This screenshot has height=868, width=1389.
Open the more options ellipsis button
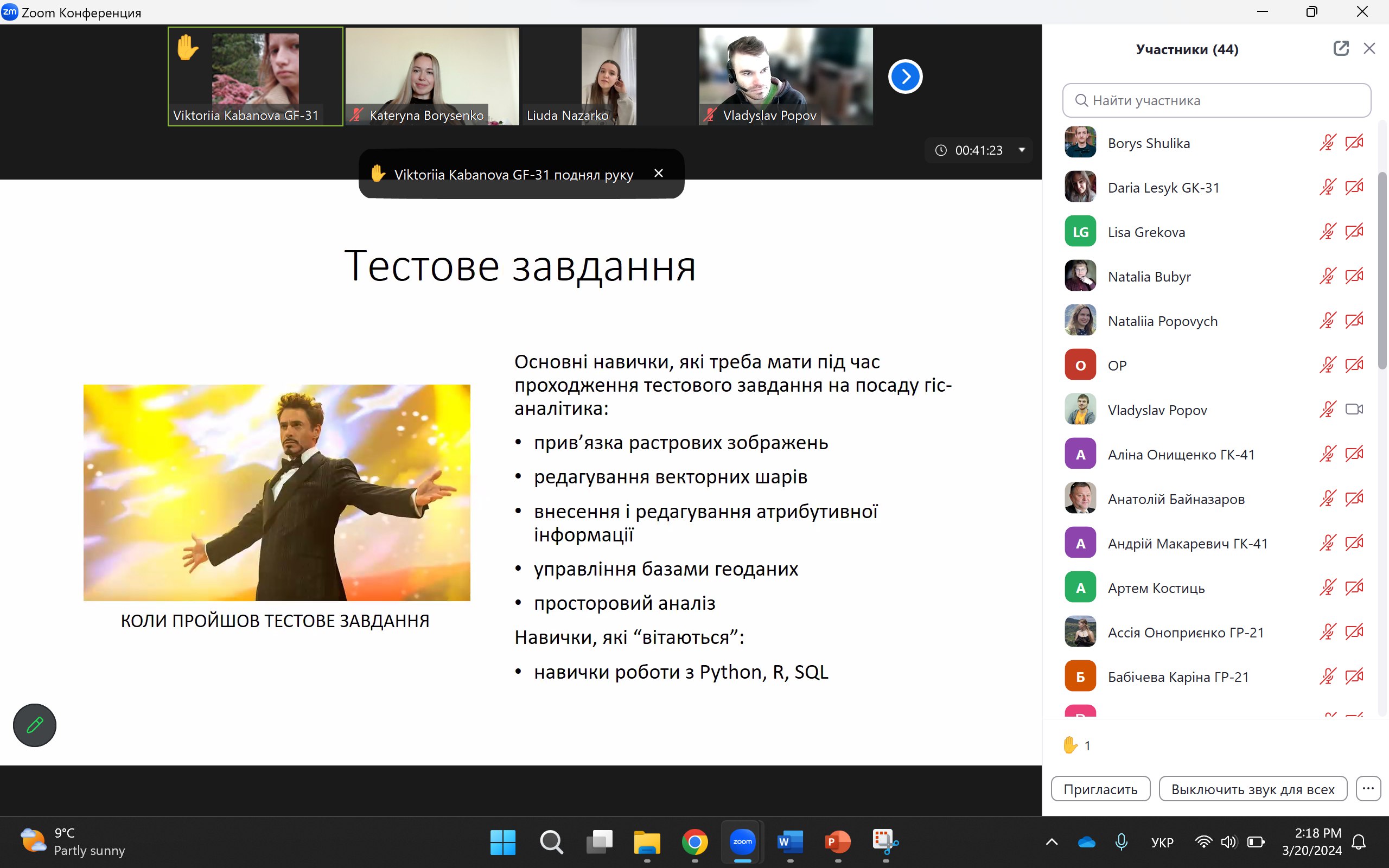tap(1368, 789)
